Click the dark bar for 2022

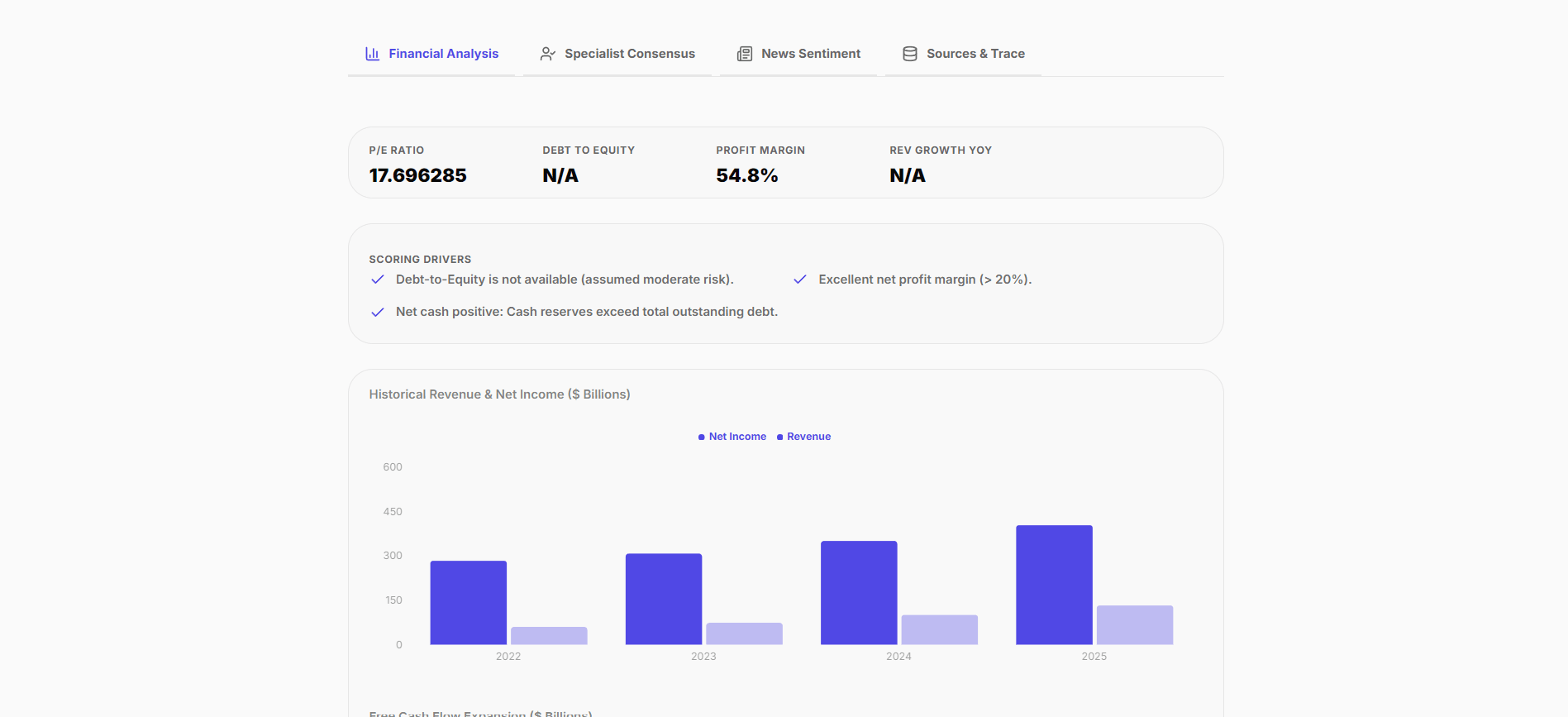(469, 603)
